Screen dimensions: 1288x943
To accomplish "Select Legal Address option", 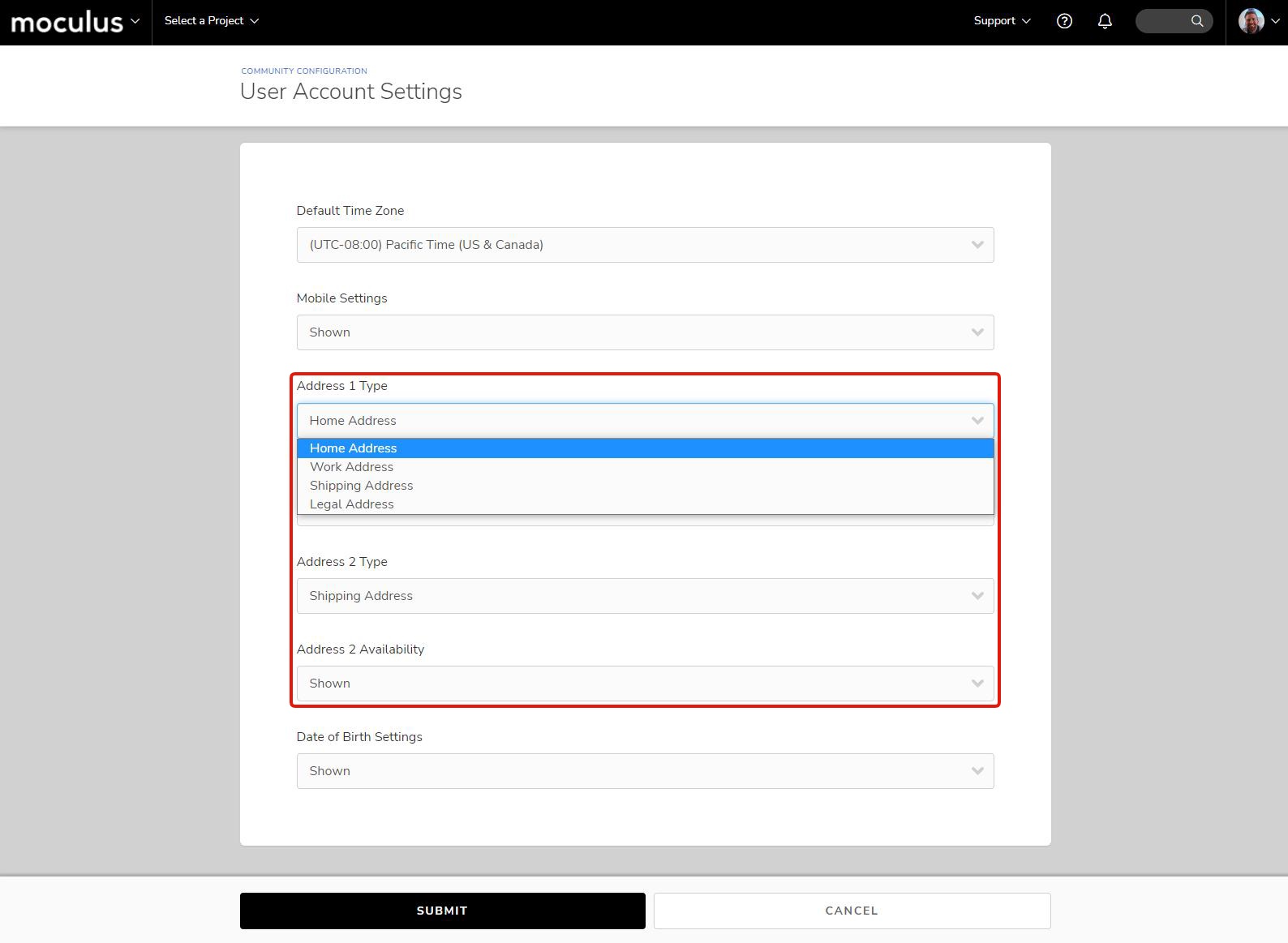I will click(352, 504).
